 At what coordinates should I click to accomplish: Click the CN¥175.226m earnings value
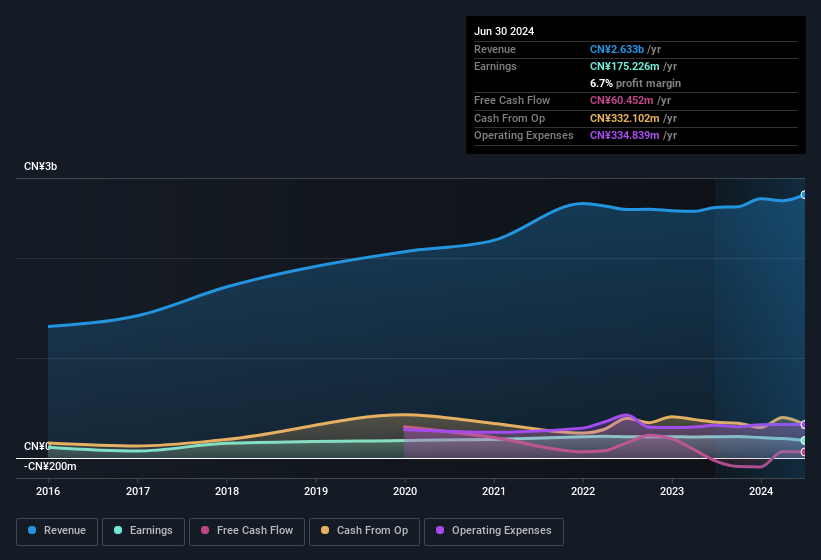click(x=623, y=66)
